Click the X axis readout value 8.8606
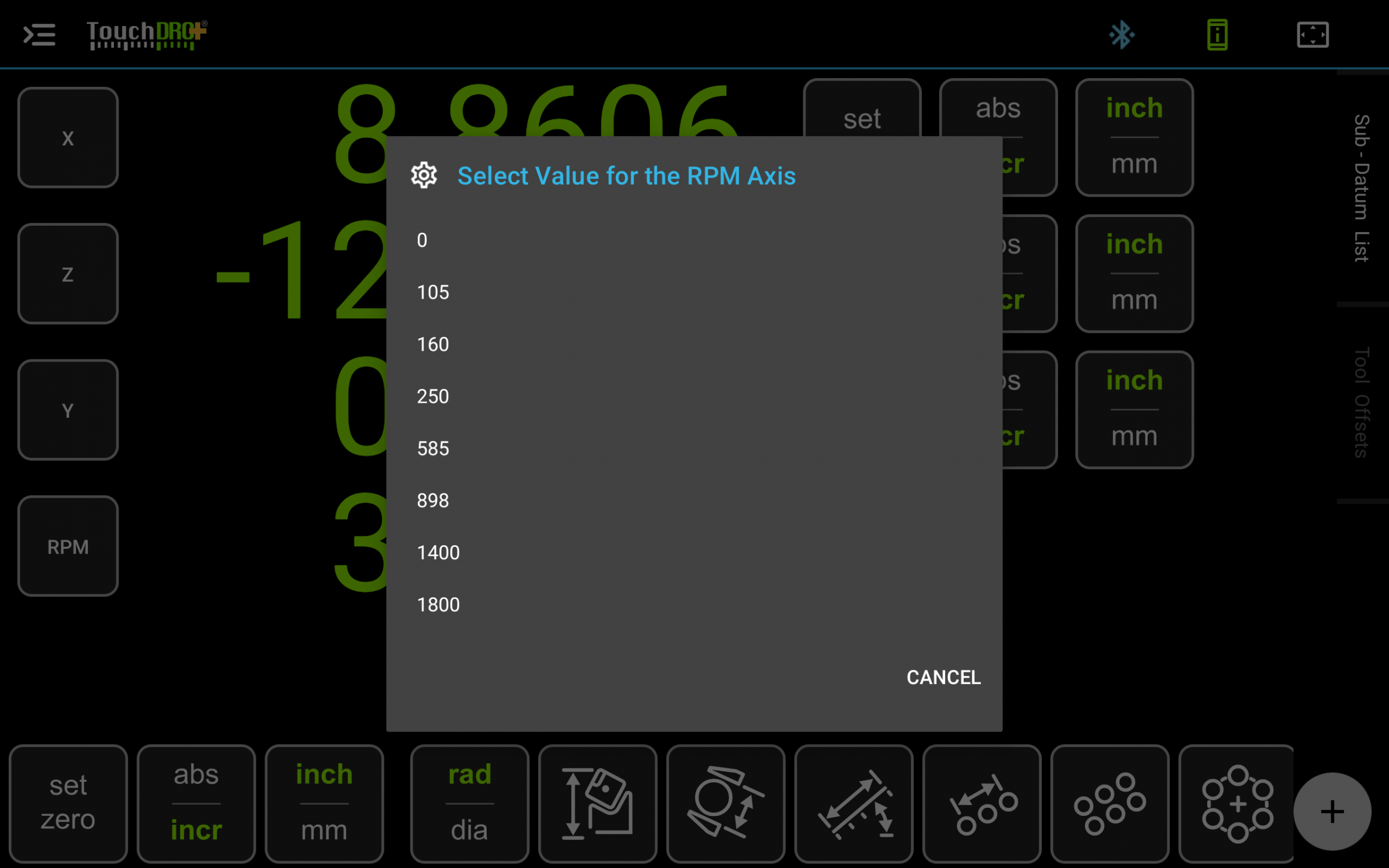The image size is (1389, 868). click(535, 110)
